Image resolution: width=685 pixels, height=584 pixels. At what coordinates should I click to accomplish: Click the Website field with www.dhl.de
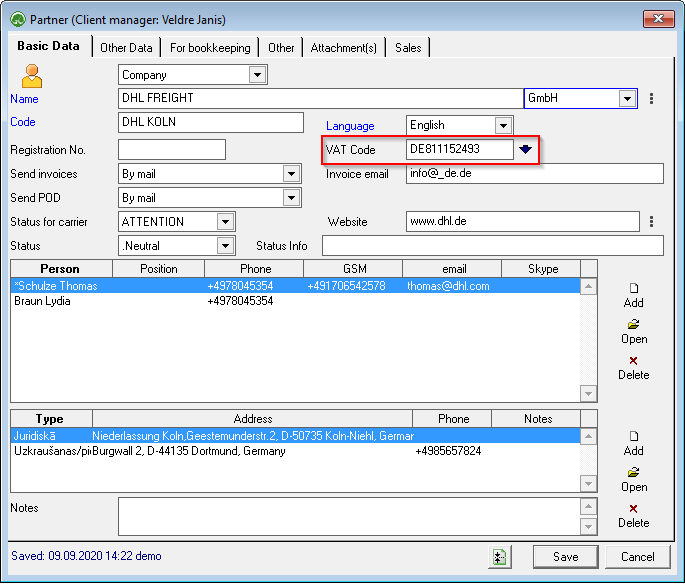[523, 221]
